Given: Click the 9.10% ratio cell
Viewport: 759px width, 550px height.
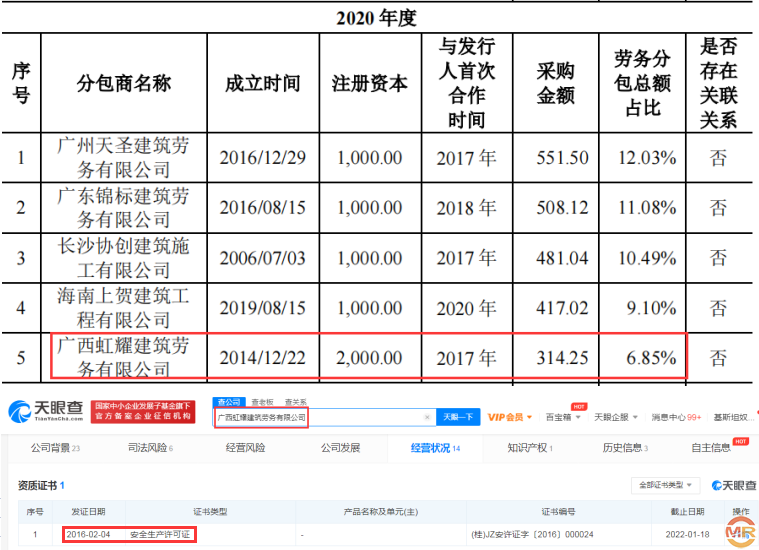Looking at the screenshot, I should pos(651,308).
